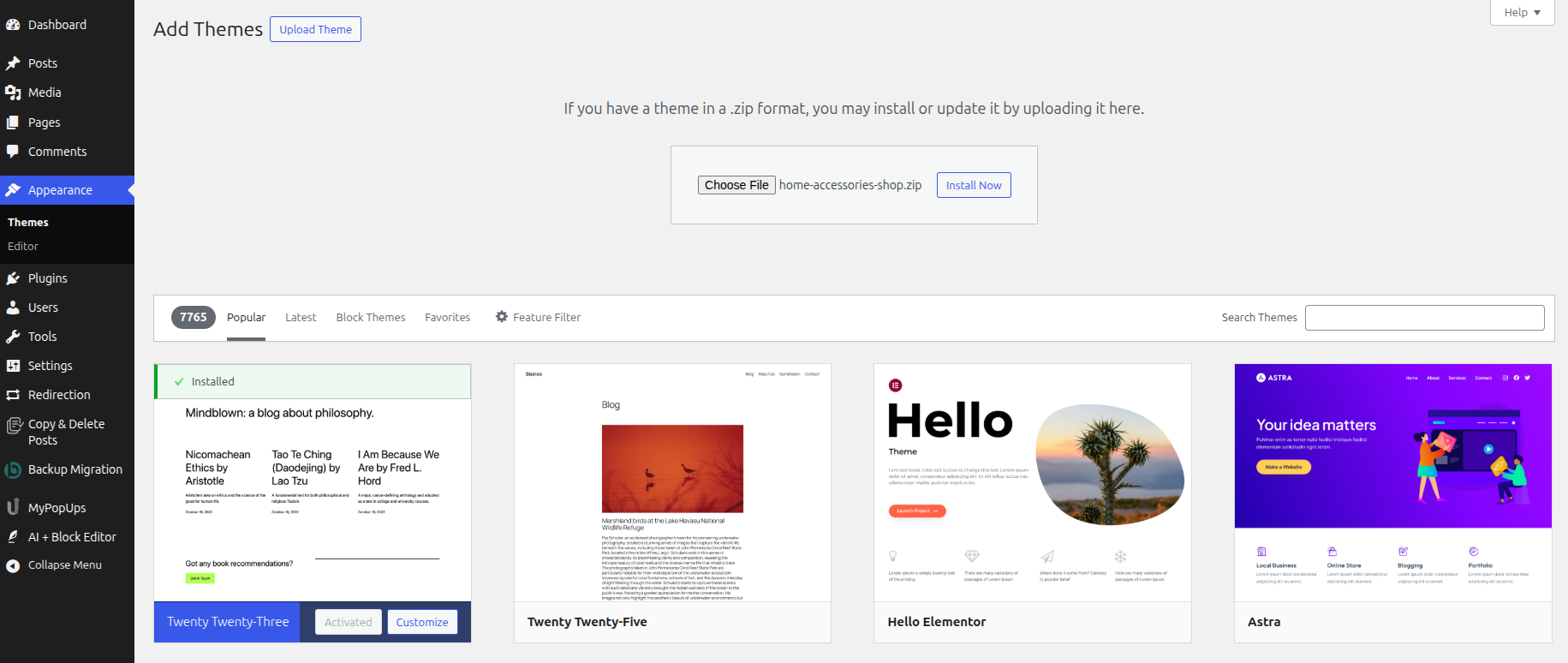Click the Backup Migration icon
This screenshot has height=663, width=1568.
[x=13, y=469]
